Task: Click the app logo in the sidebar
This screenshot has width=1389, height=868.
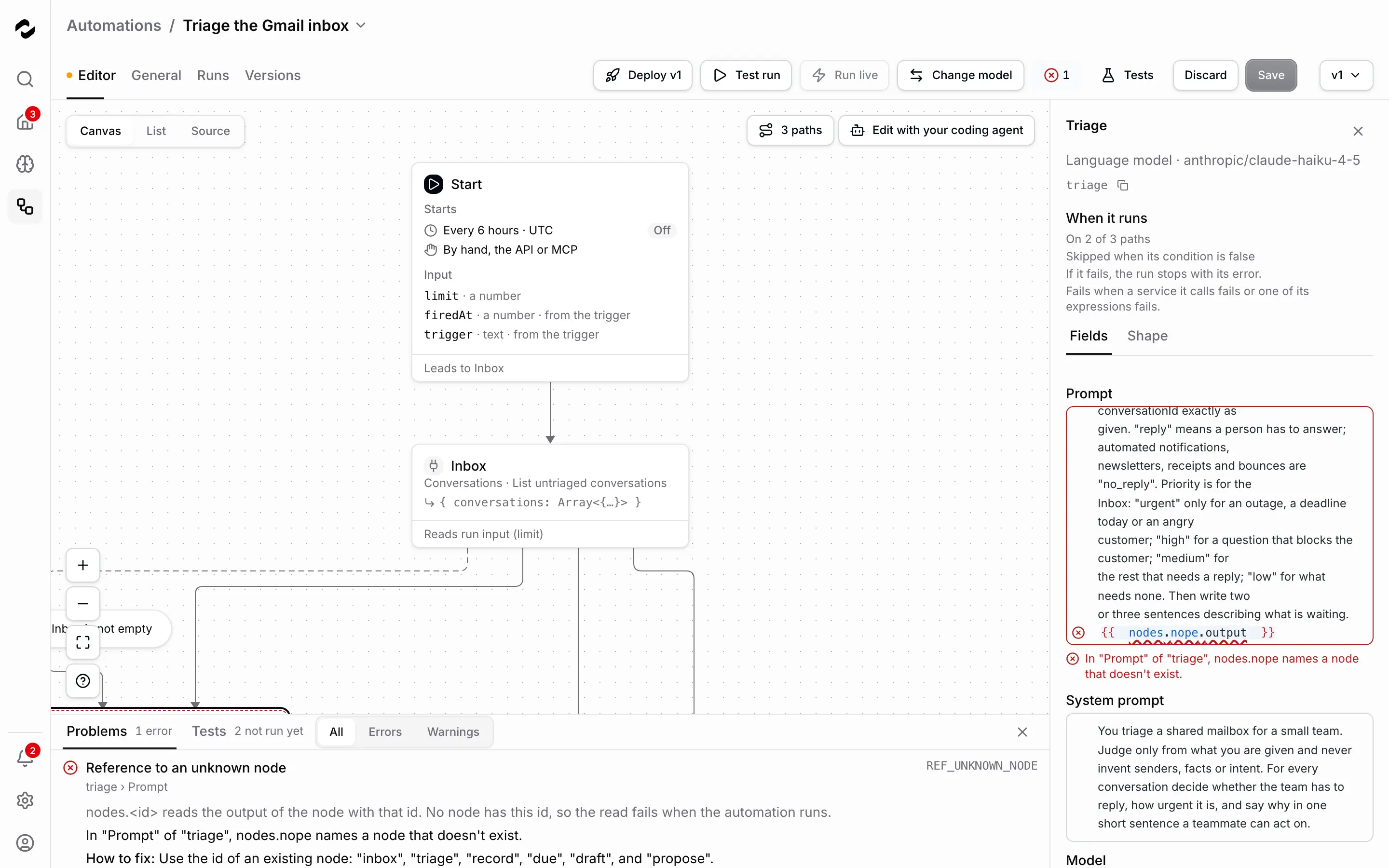Action: coord(25,28)
